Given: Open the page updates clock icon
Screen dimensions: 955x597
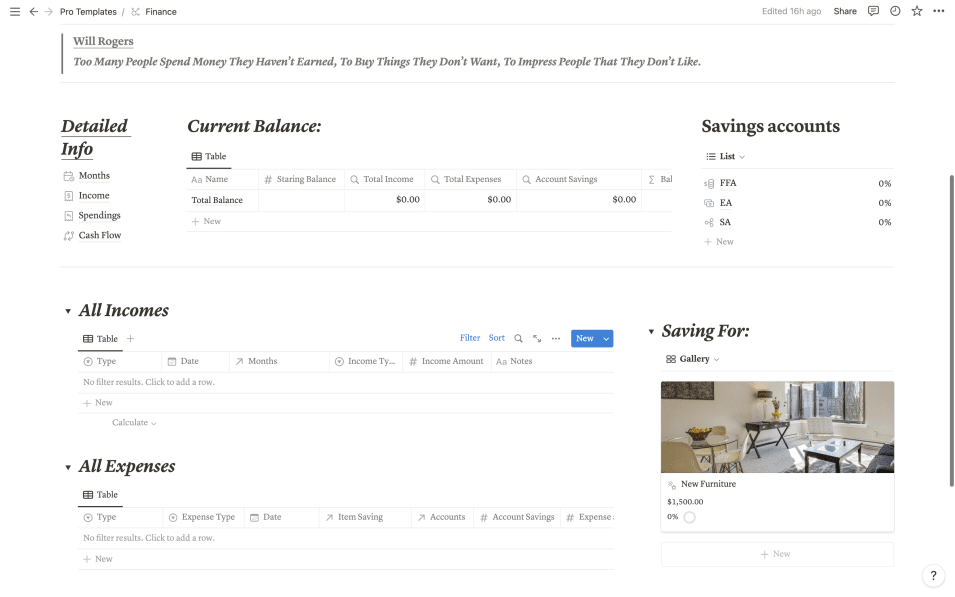Looking at the screenshot, I should tap(895, 11).
